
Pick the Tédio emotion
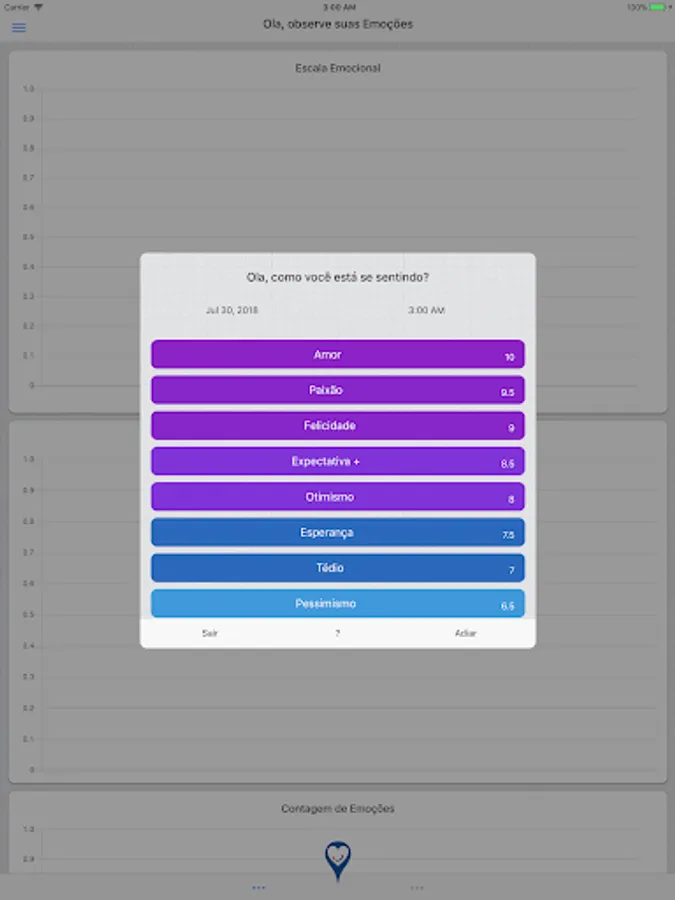pyautogui.click(x=337, y=568)
